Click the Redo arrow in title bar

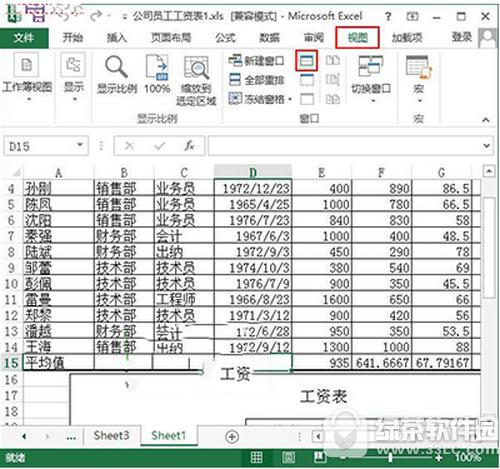point(97,15)
